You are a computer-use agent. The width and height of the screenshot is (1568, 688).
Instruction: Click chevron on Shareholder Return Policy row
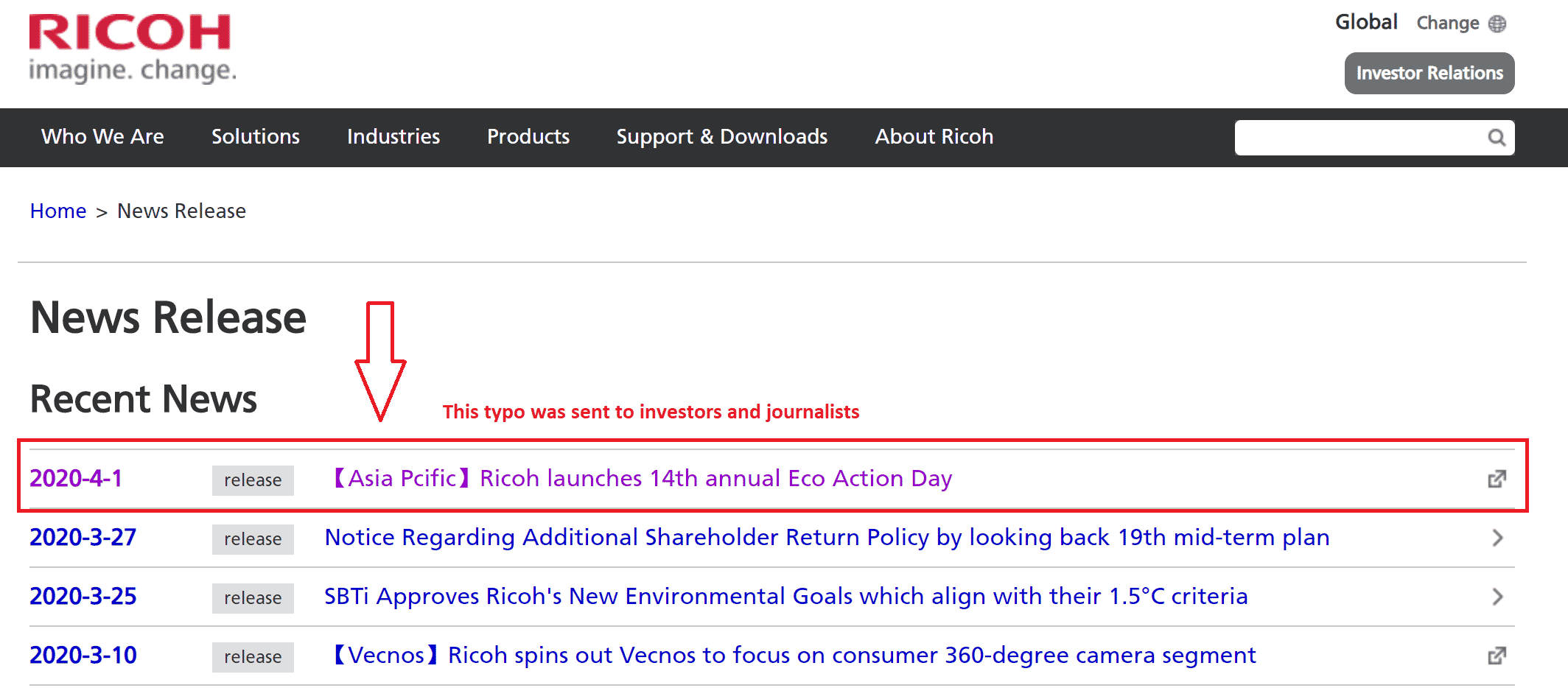pos(1497,538)
